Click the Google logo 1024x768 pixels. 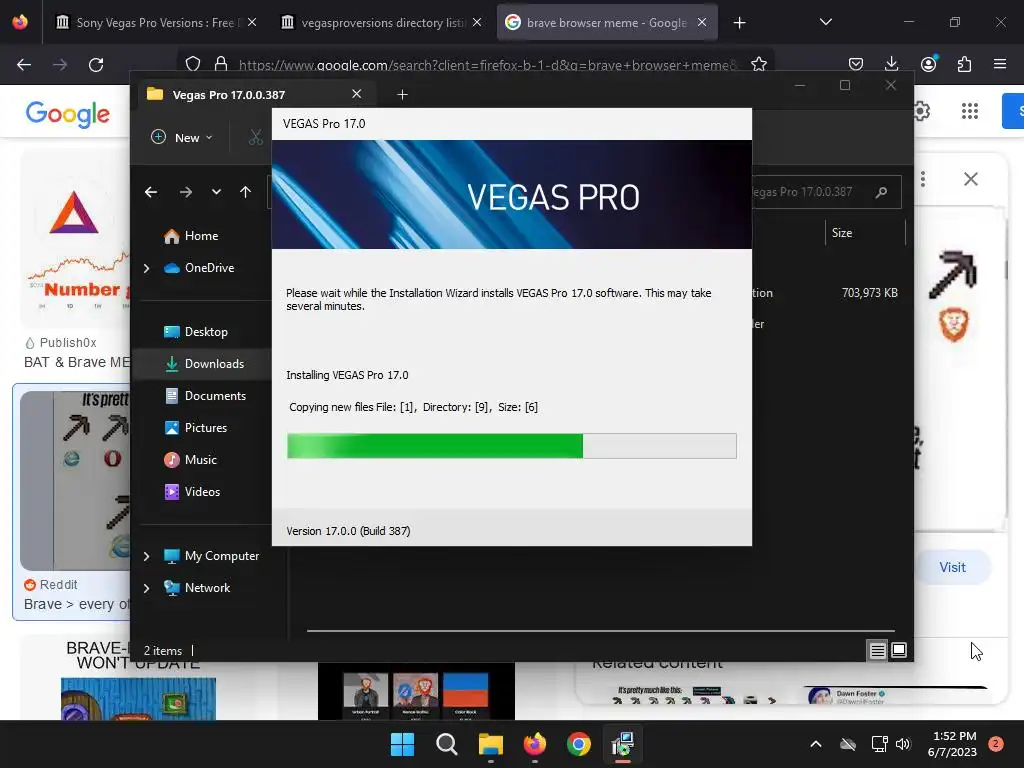(67, 114)
